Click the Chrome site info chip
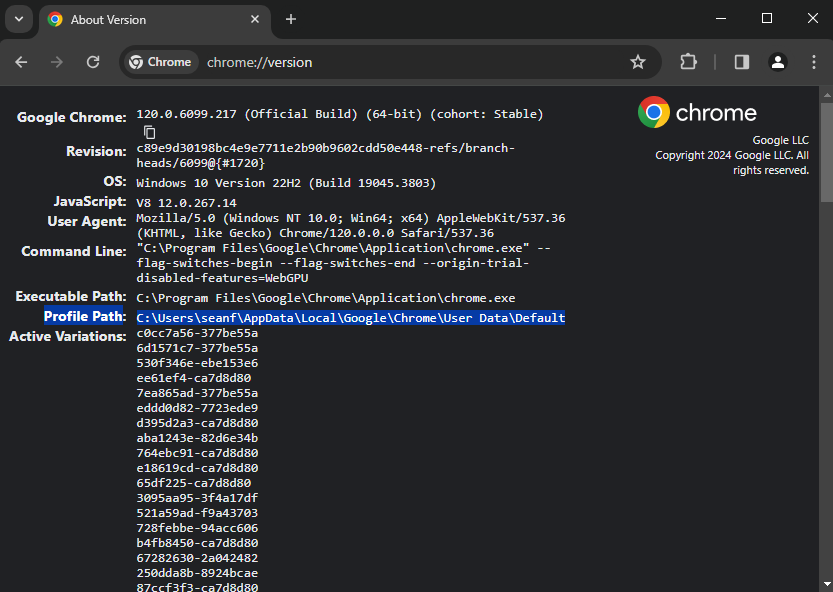This screenshot has width=833, height=592. tap(161, 62)
